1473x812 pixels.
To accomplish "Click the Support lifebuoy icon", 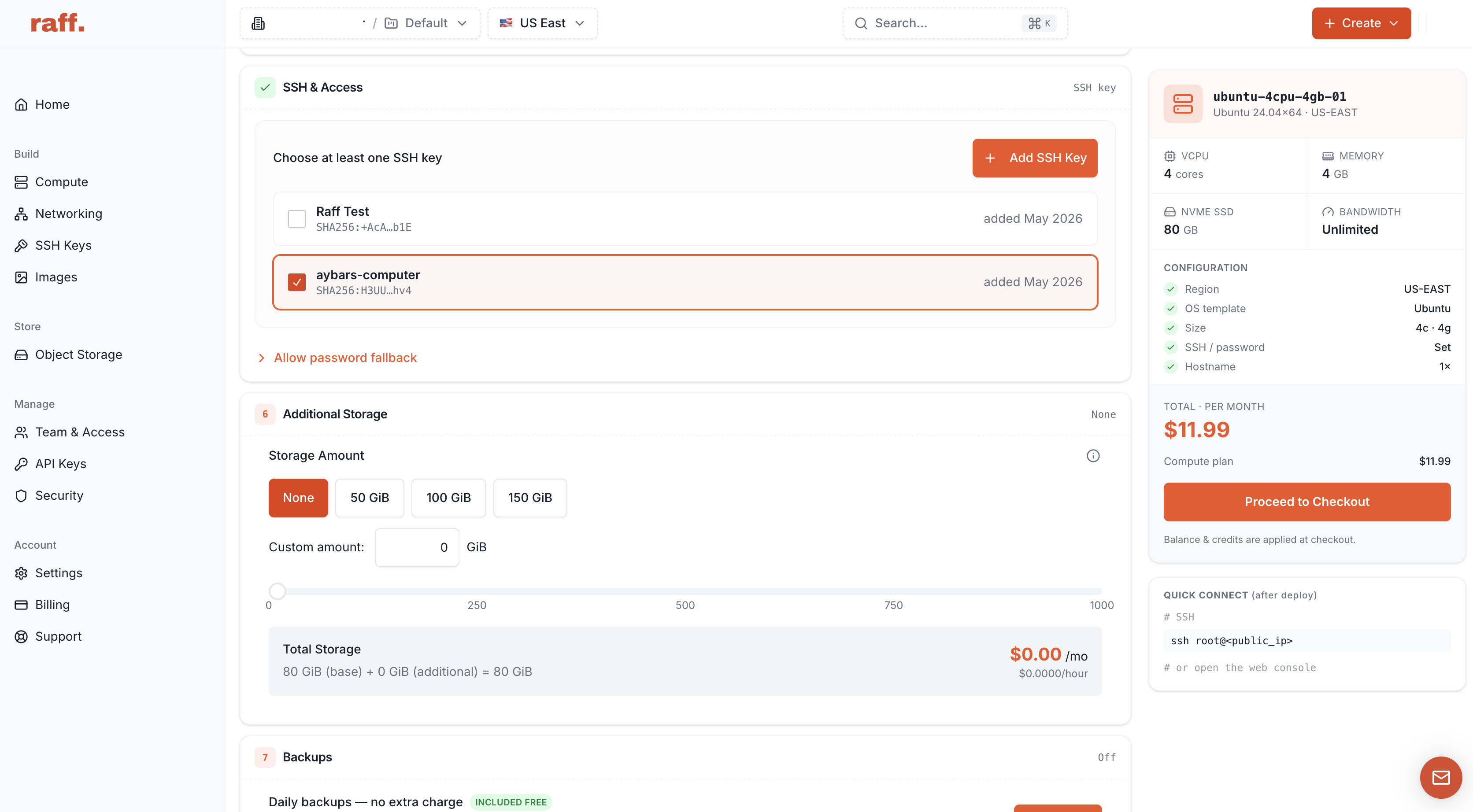I will coord(21,636).
